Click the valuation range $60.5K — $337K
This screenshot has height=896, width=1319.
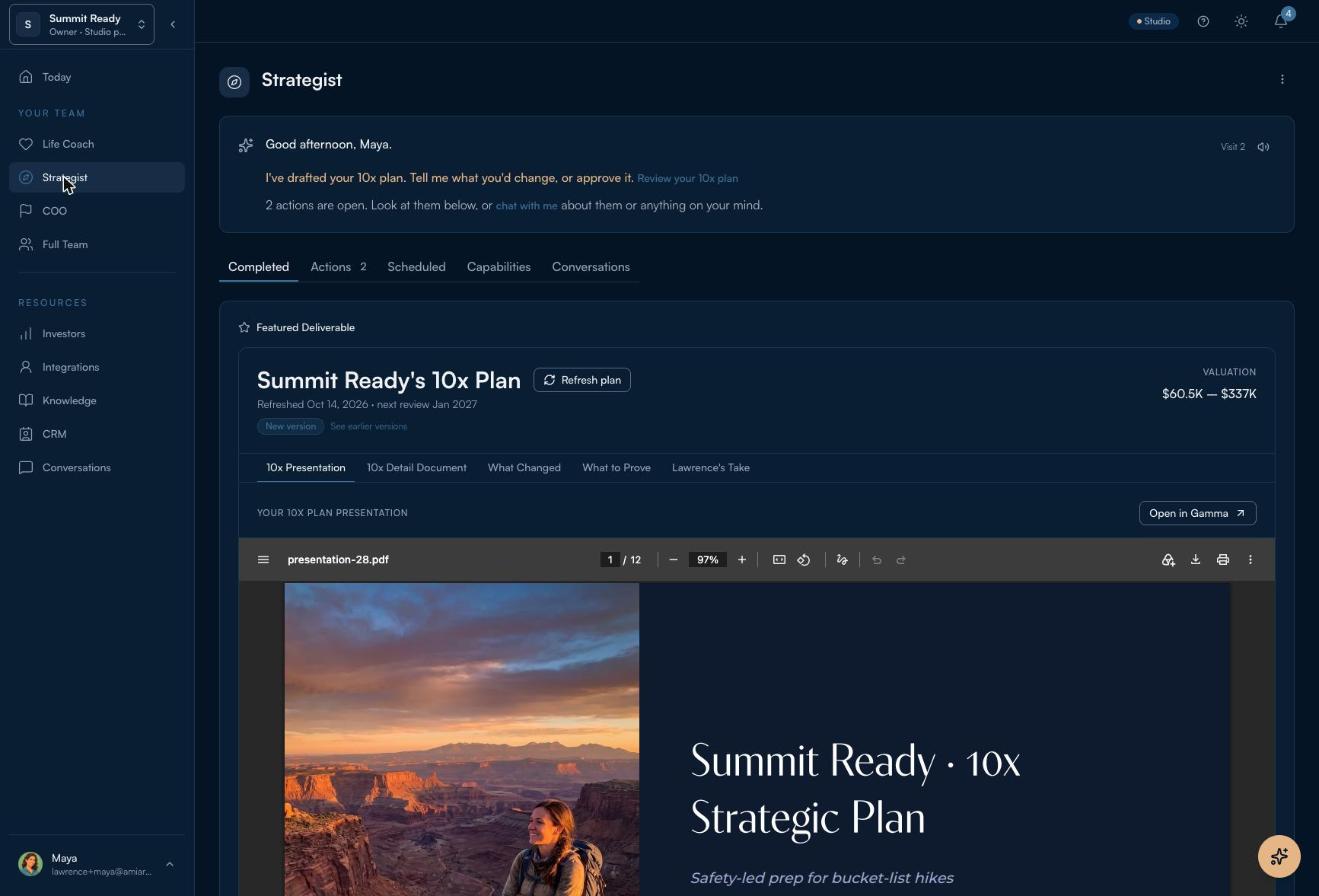click(x=1209, y=394)
